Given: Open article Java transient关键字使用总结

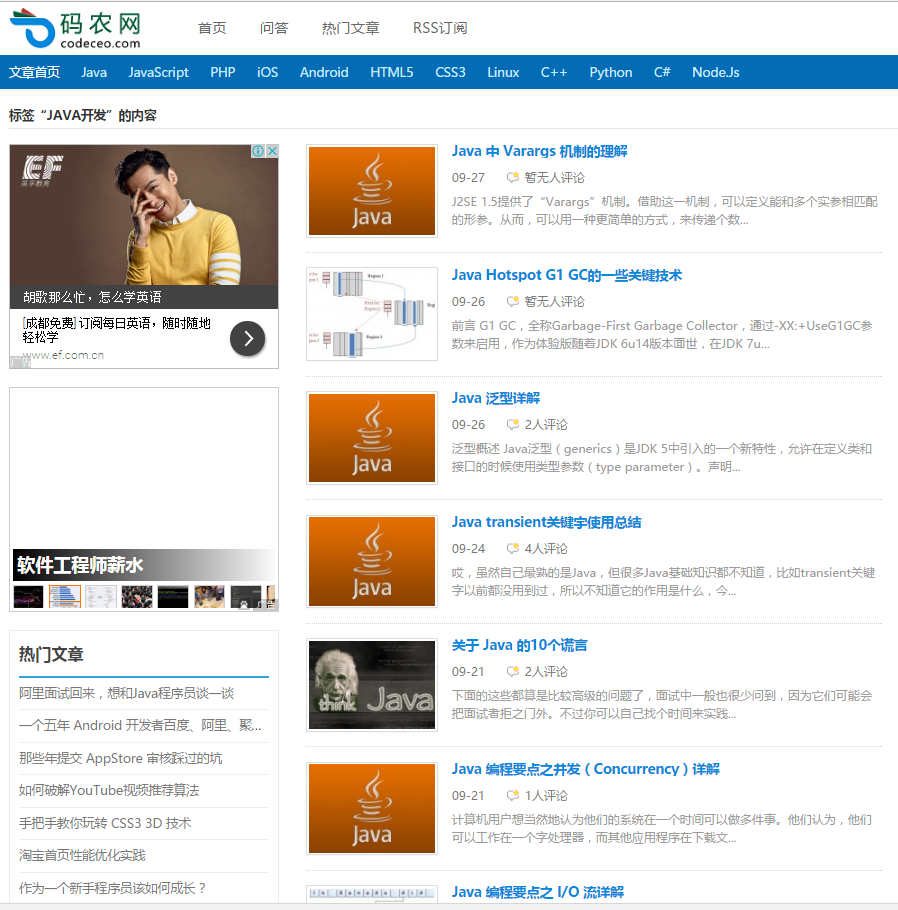Looking at the screenshot, I should tap(546, 522).
